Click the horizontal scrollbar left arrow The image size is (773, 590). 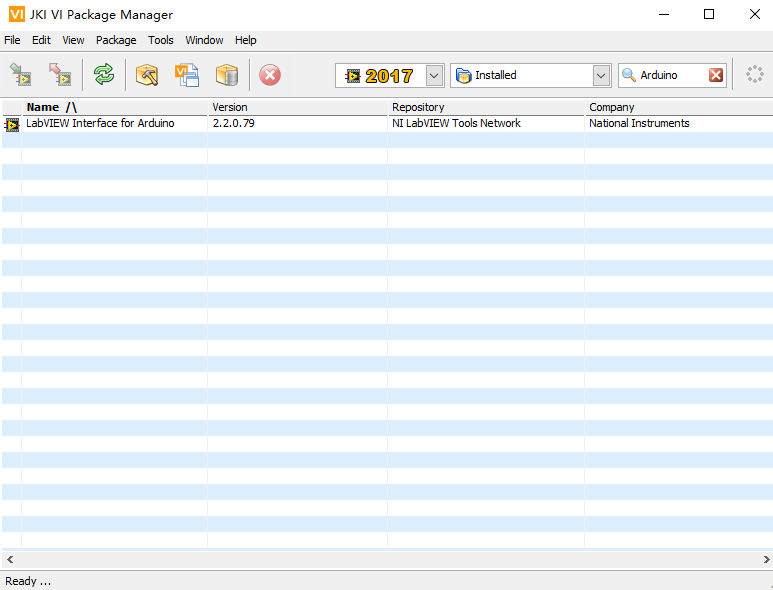[10, 559]
